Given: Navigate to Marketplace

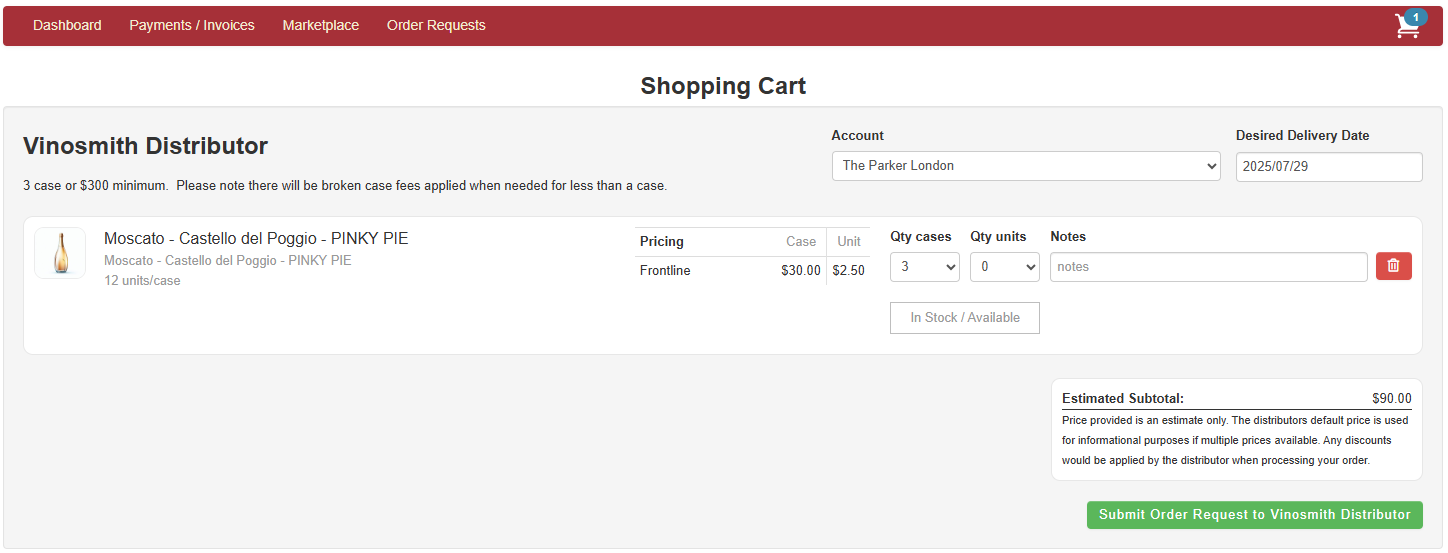Looking at the screenshot, I should (x=320, y=25).
